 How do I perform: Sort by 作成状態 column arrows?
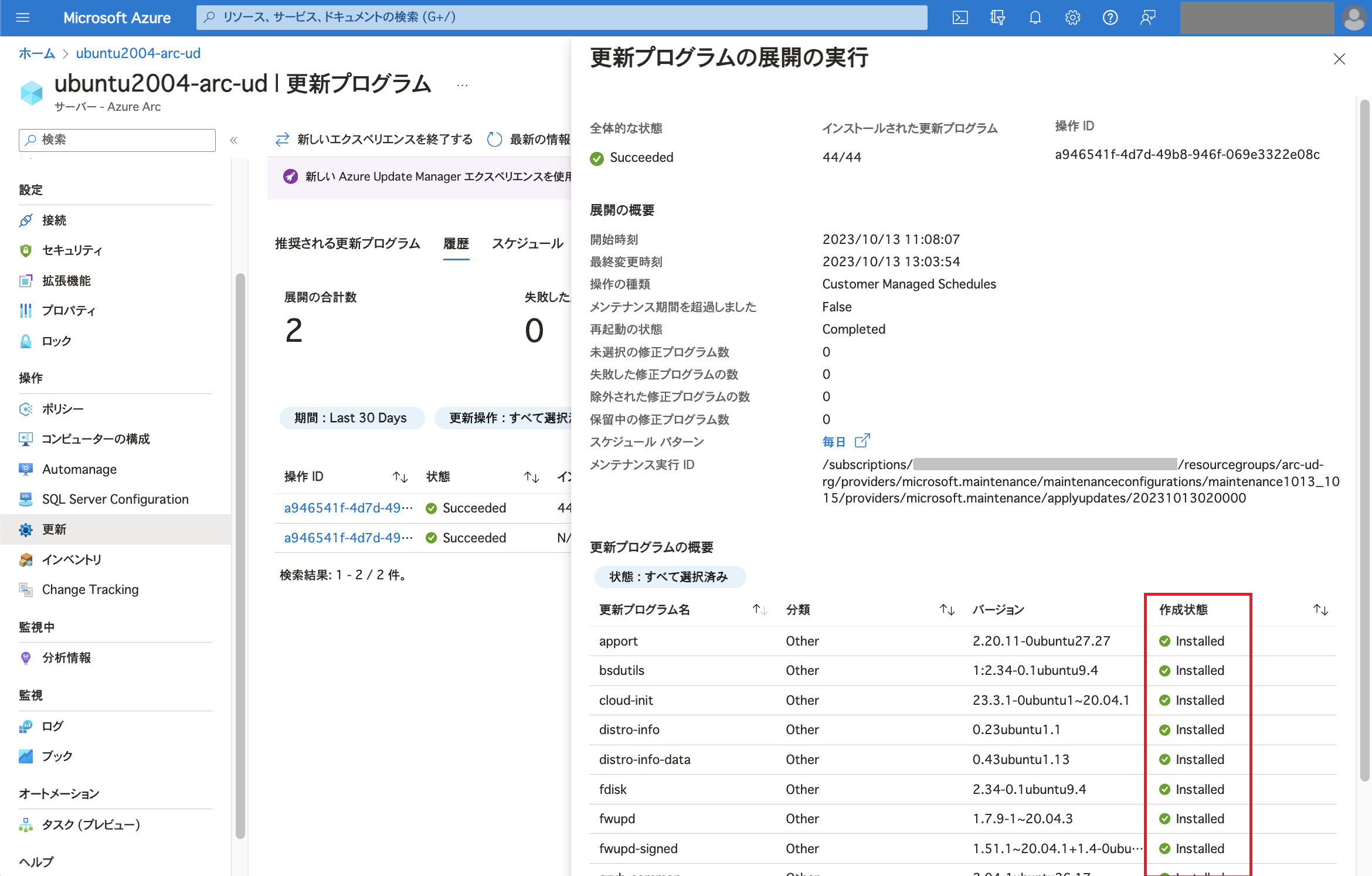pos(1320,610)
